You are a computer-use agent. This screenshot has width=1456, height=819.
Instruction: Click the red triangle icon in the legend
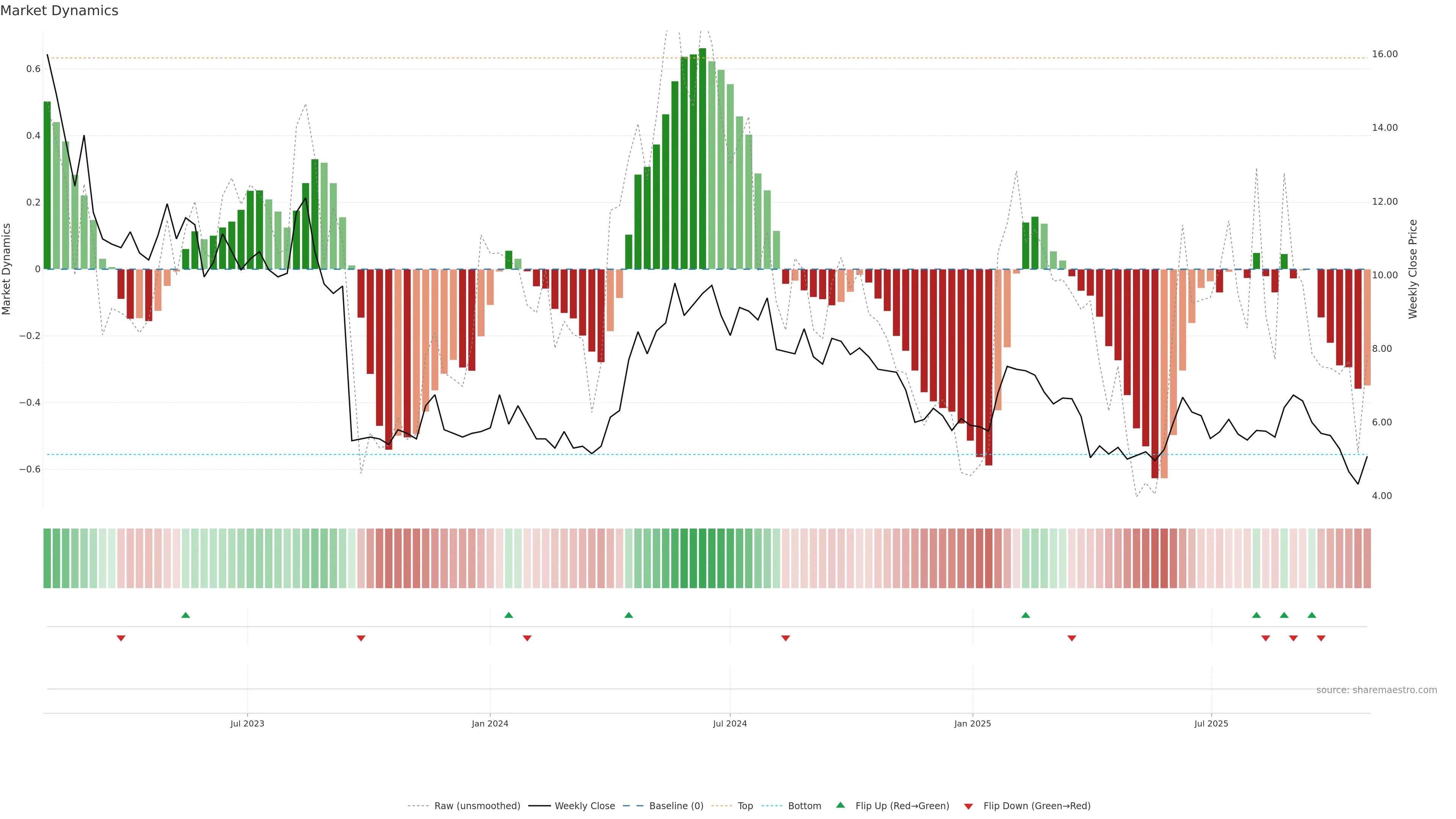click(x=968, y=806)
